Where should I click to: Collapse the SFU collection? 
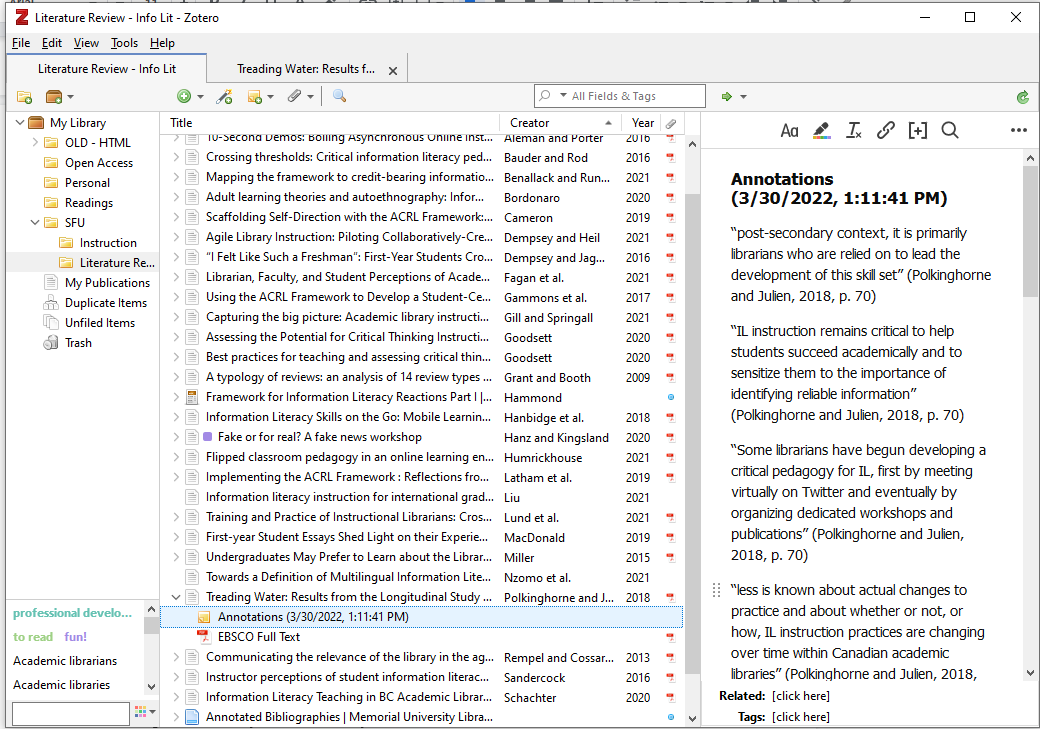[x=35, y=223]
